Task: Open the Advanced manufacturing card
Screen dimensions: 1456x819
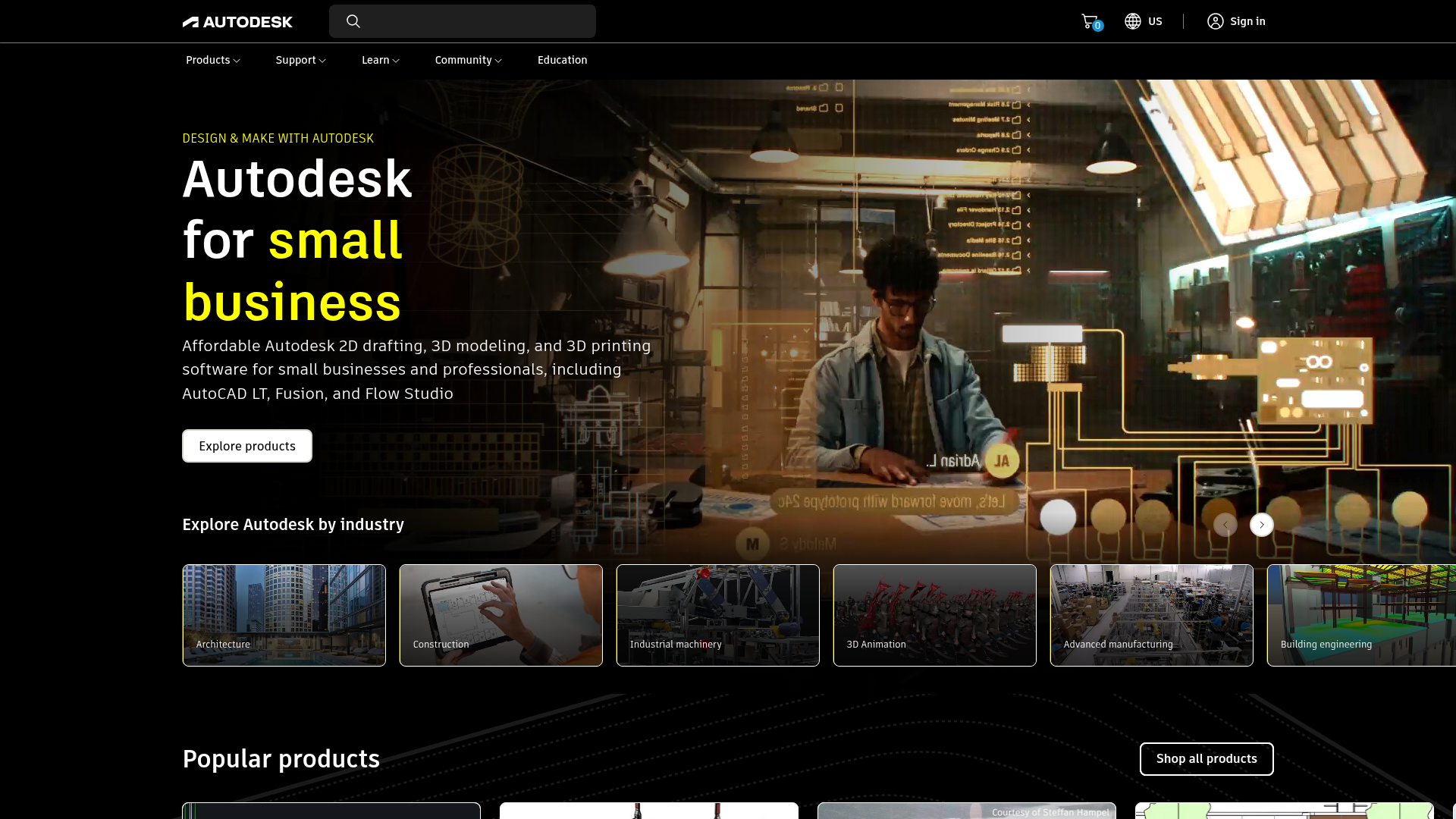Action: pyautogui.click(x=1152, y=616)
